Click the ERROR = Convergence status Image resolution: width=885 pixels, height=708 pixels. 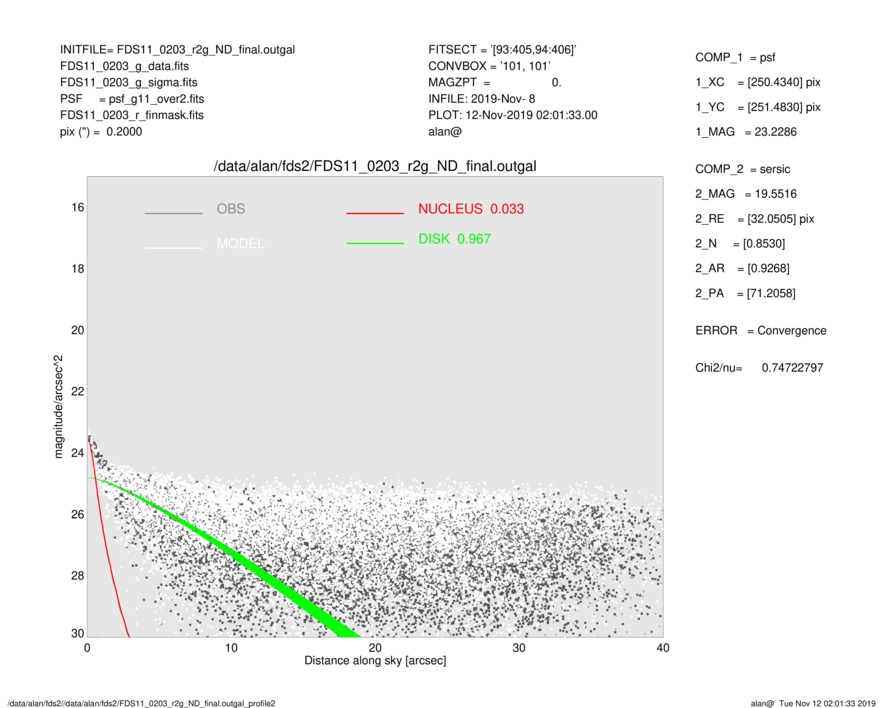[x=761, y=331]
